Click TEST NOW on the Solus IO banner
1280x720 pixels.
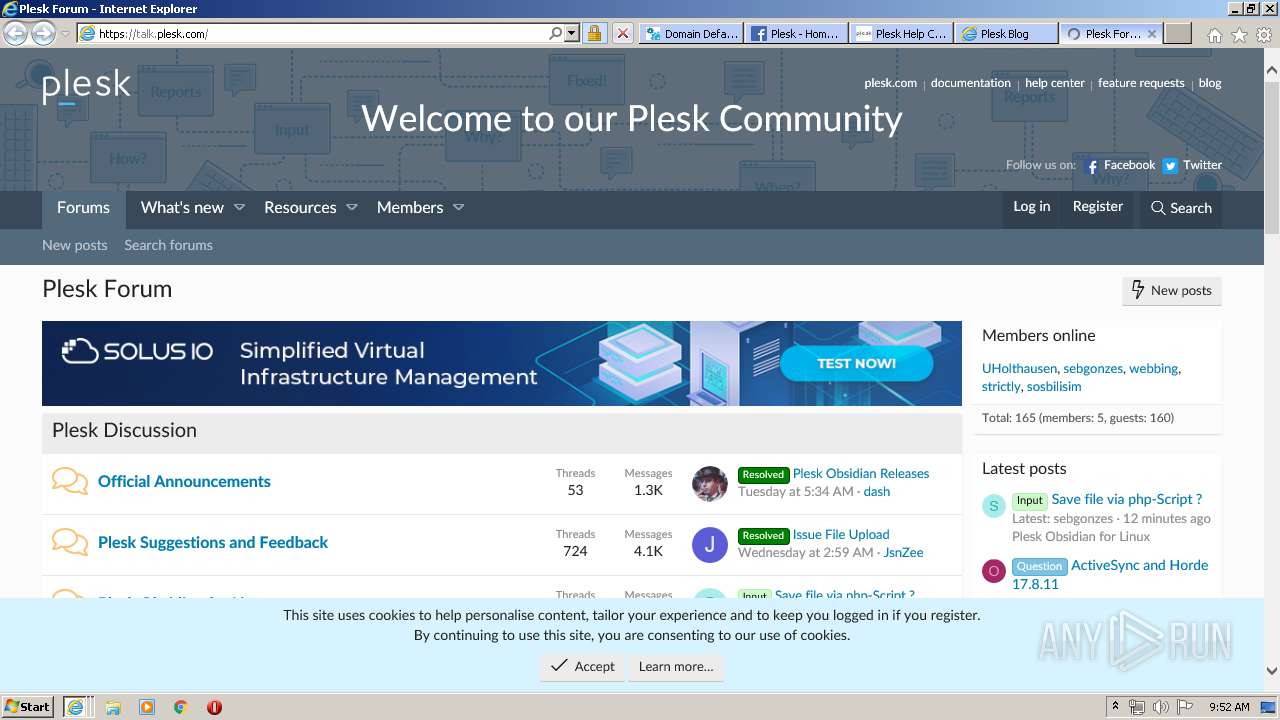(x=856, y=363)
